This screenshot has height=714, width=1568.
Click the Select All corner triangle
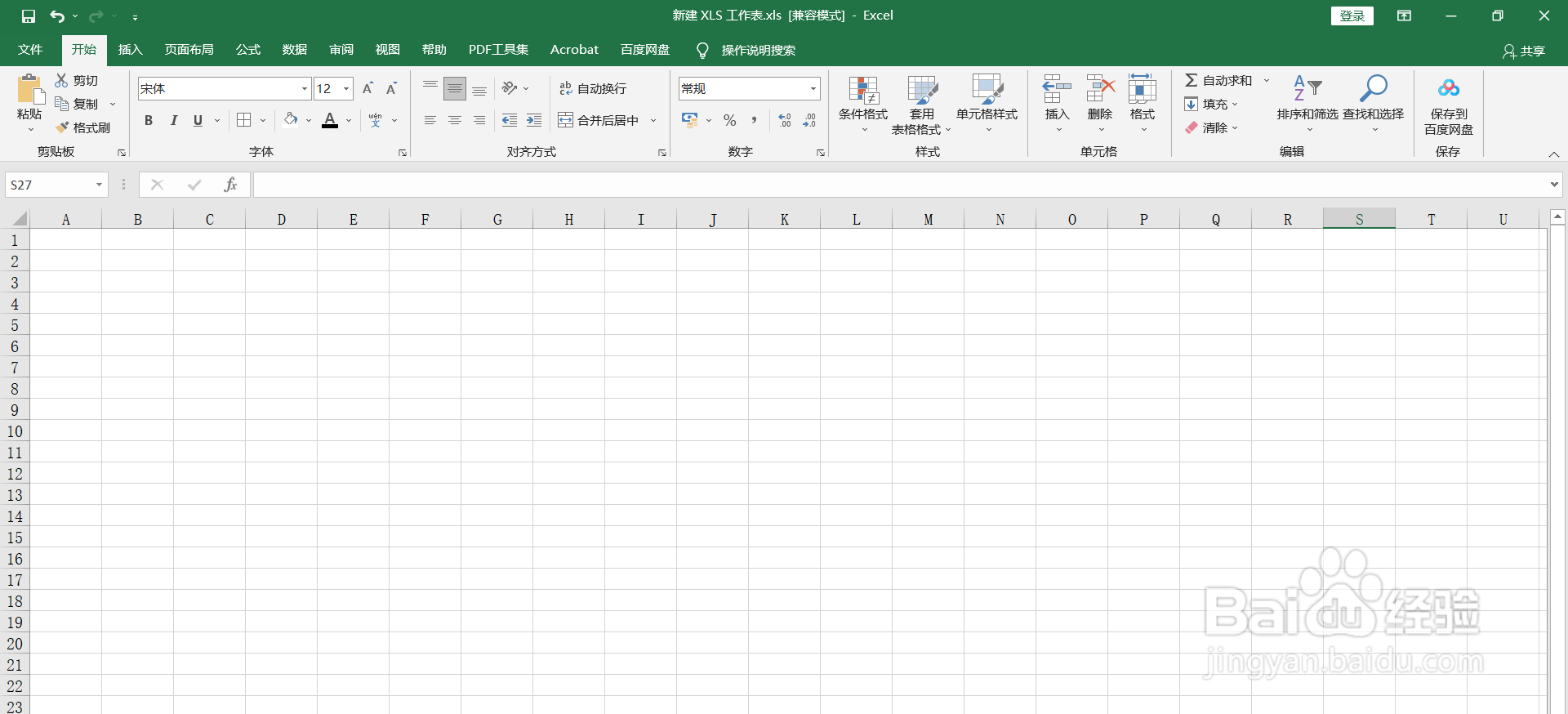coord(19,218)
